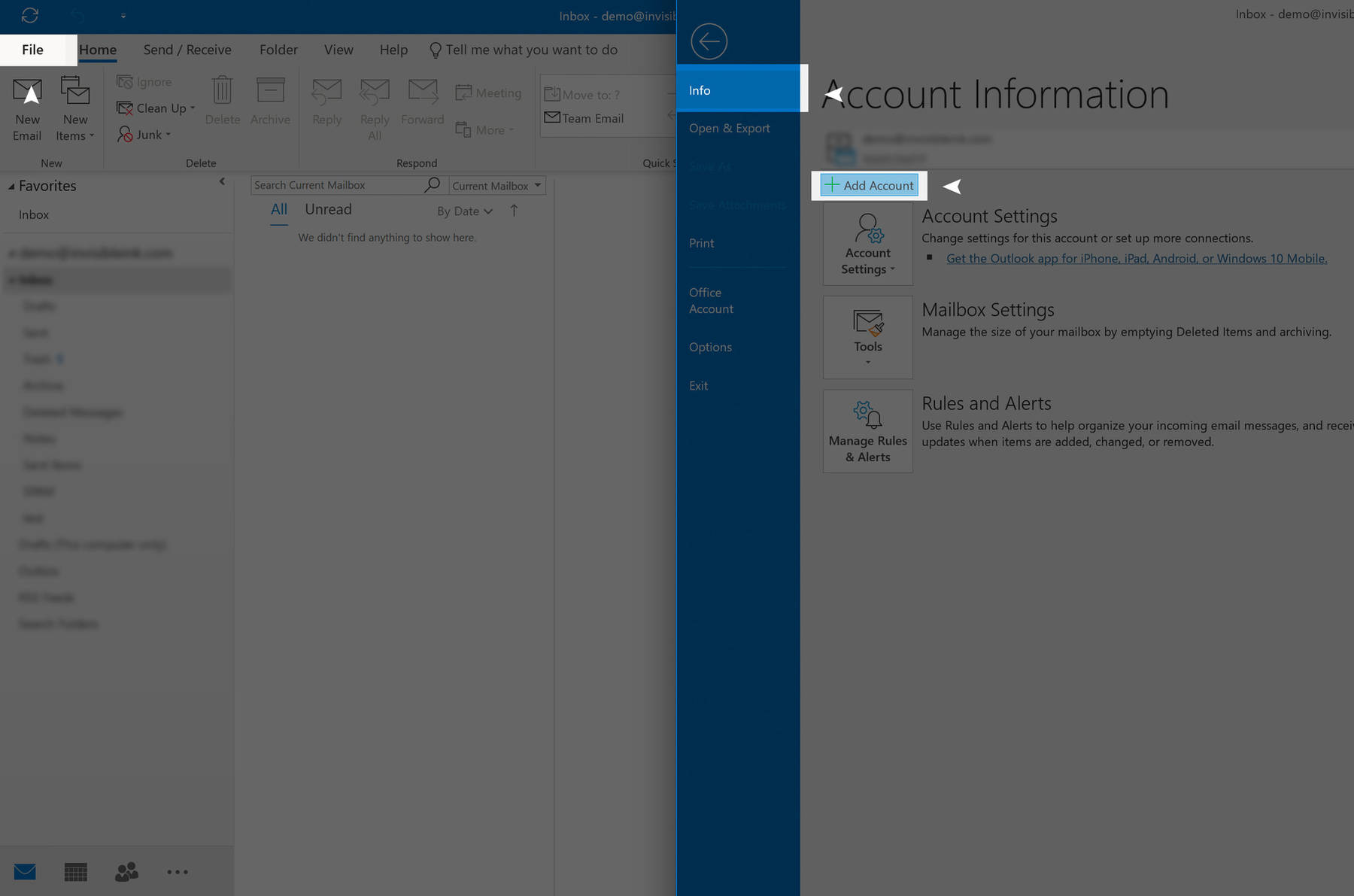Click the back arrow in Backstage view
The height and width of the screenshot is (896, 1354).
click(x=709, y=41)
